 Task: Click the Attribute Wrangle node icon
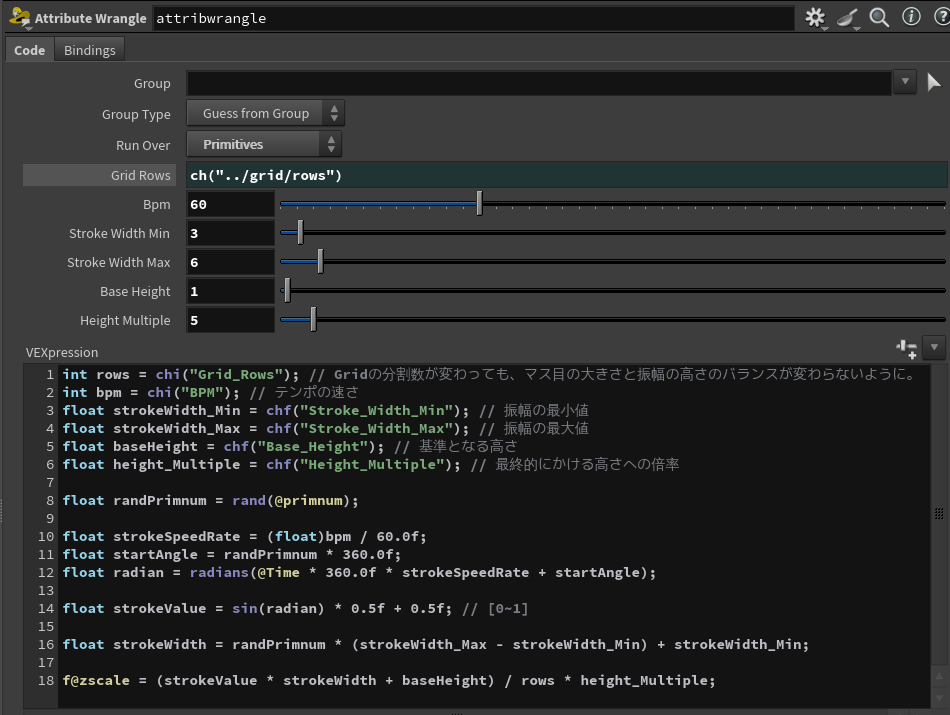[18, 18]
